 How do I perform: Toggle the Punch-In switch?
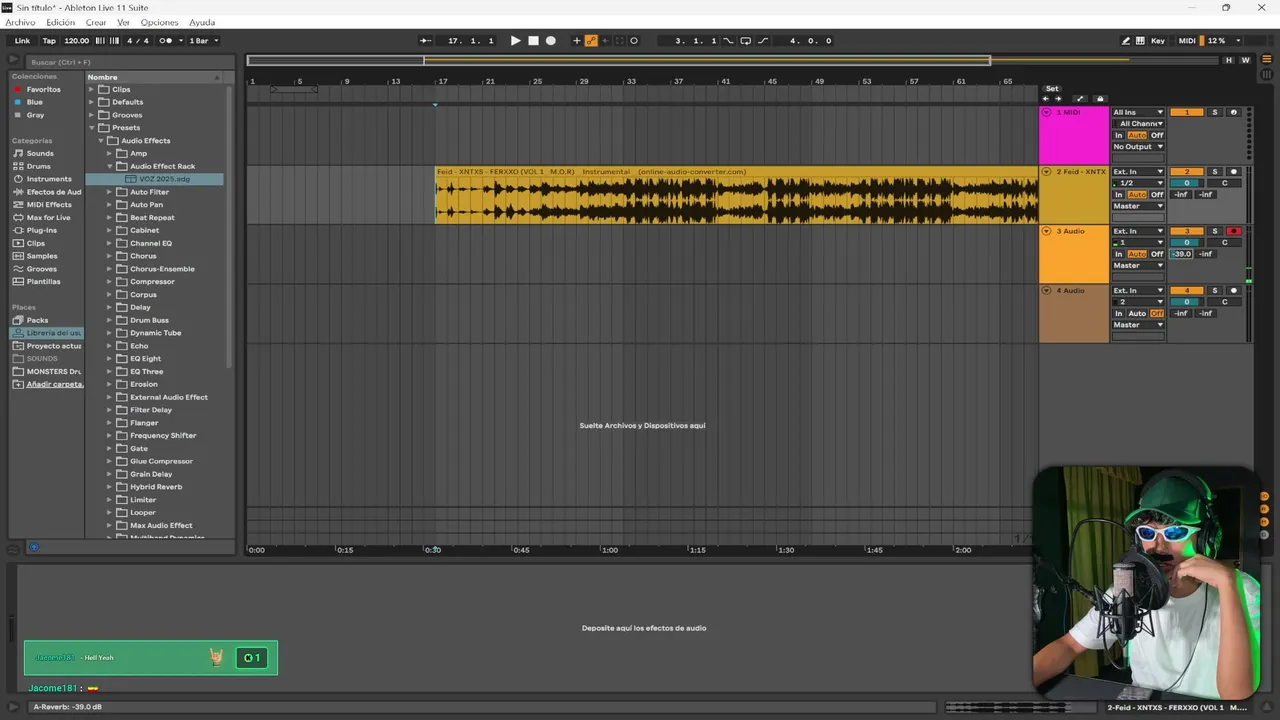coord(728,41)
